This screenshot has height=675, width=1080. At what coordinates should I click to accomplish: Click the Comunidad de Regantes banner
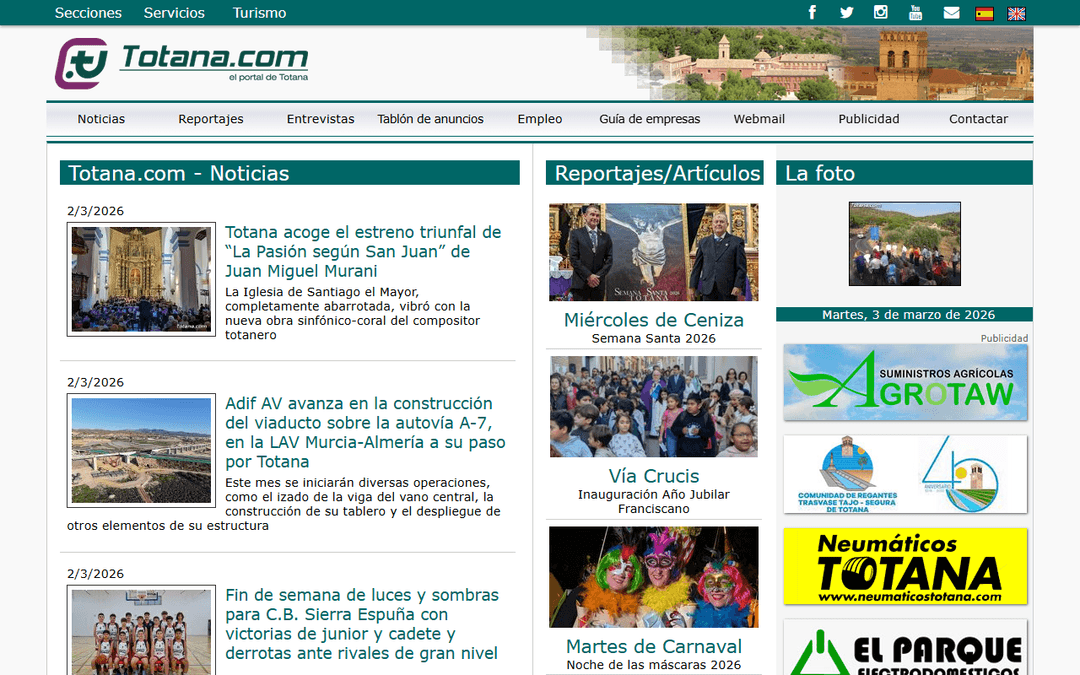tap(905, 474)
